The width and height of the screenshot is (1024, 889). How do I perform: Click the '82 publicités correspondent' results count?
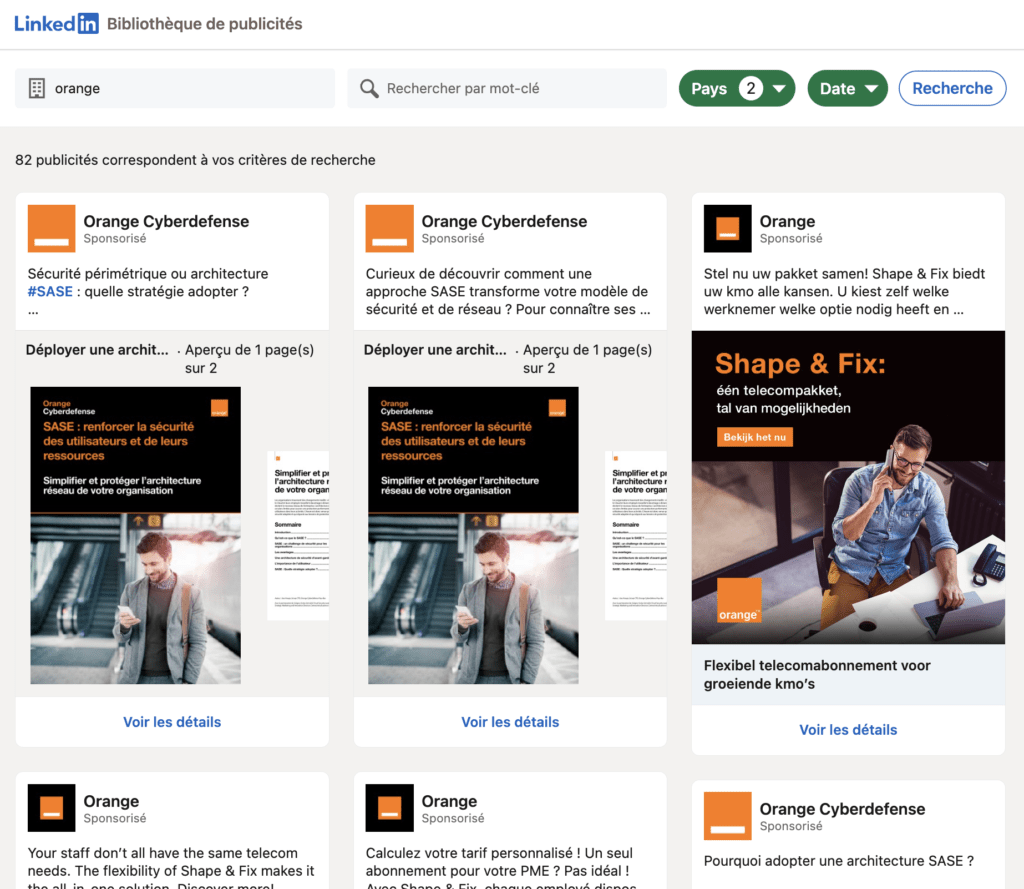point(195,160)
